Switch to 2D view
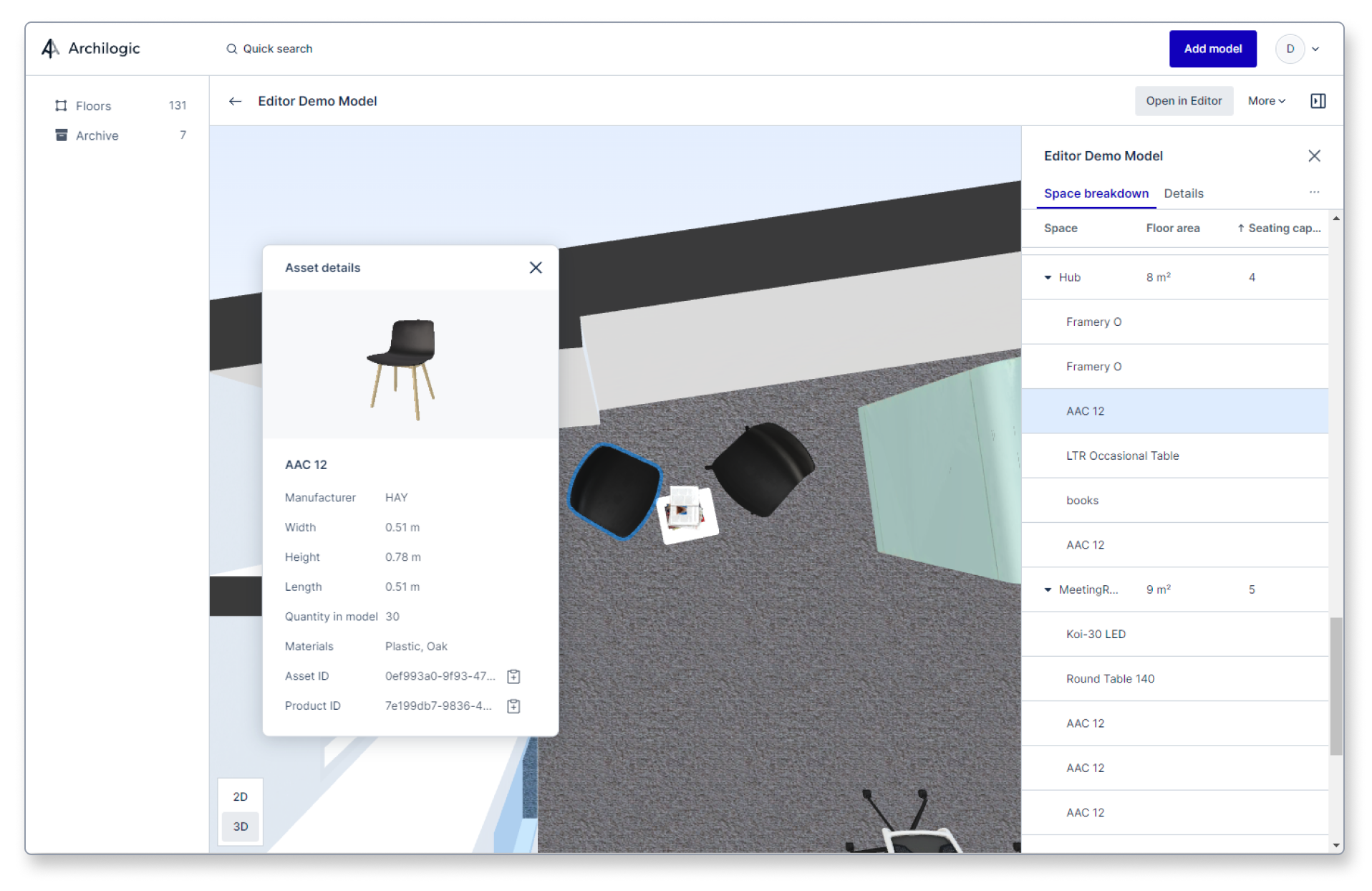The height and width of the screenshot is (891, 1372). [x=240, y=796]
